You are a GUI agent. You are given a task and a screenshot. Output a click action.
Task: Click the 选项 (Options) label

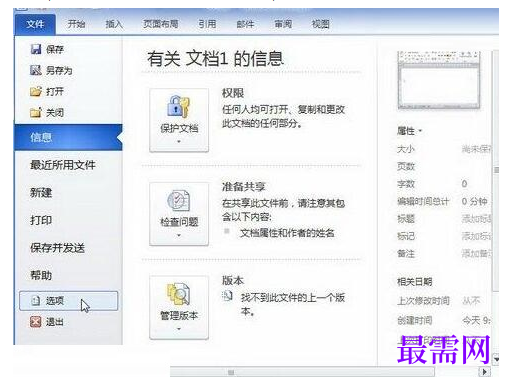pos(55,301)
